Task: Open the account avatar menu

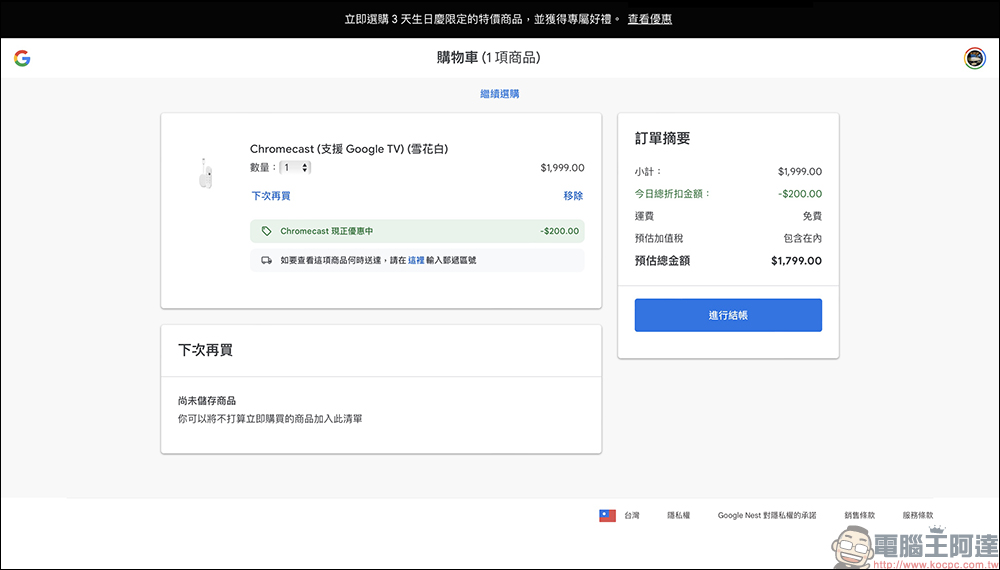Action: point(974,58)
